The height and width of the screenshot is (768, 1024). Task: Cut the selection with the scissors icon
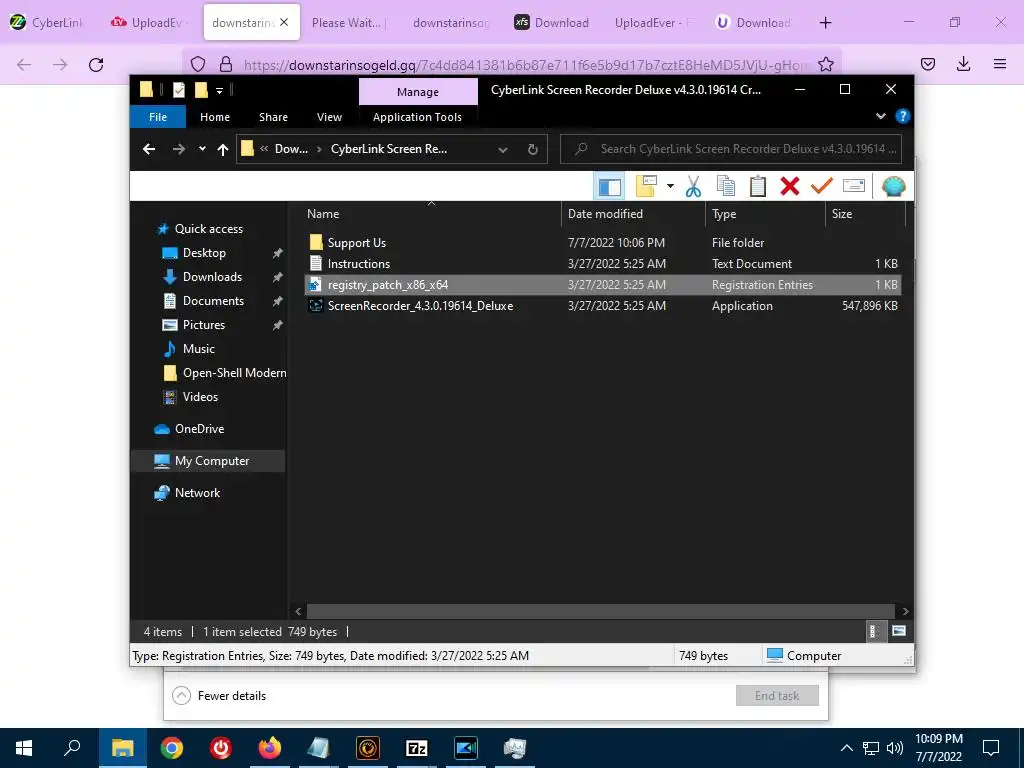[x=694, y=187]
